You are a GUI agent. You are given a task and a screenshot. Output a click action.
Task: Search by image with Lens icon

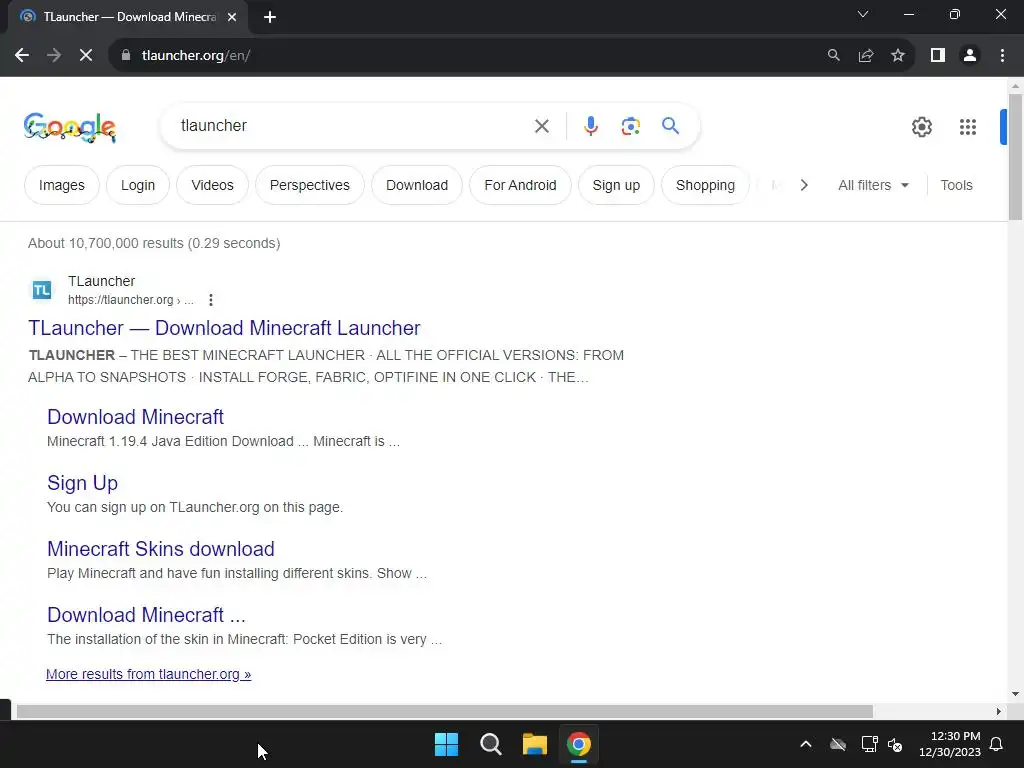[630, 126]
